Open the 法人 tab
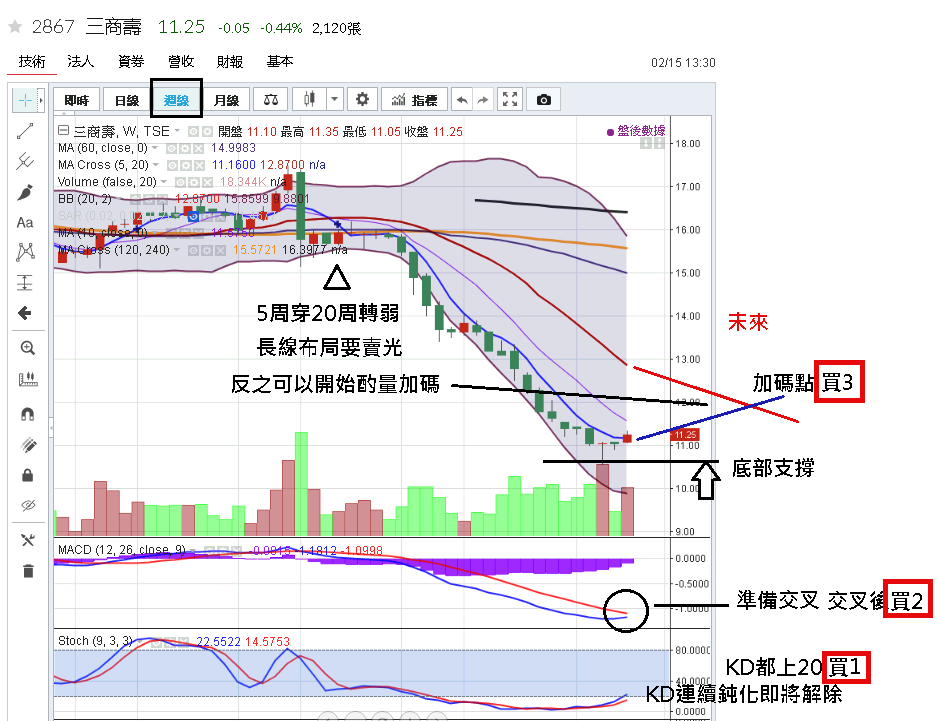Viewport: 938px width, 721px height. click(81, 61)
